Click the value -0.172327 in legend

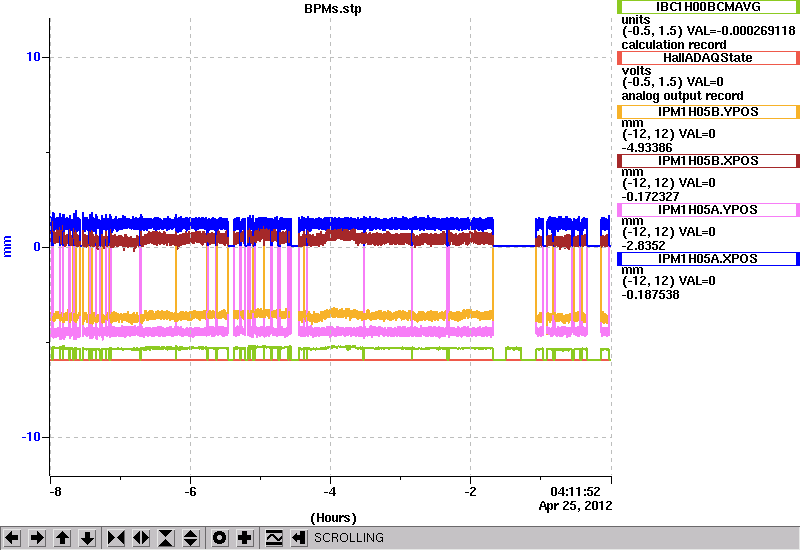click(x=651, y=197)
